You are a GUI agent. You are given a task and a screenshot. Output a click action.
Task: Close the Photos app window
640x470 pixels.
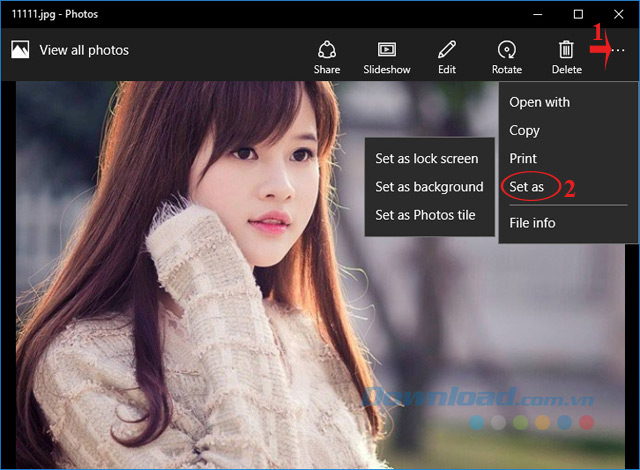tap(618, 14)
